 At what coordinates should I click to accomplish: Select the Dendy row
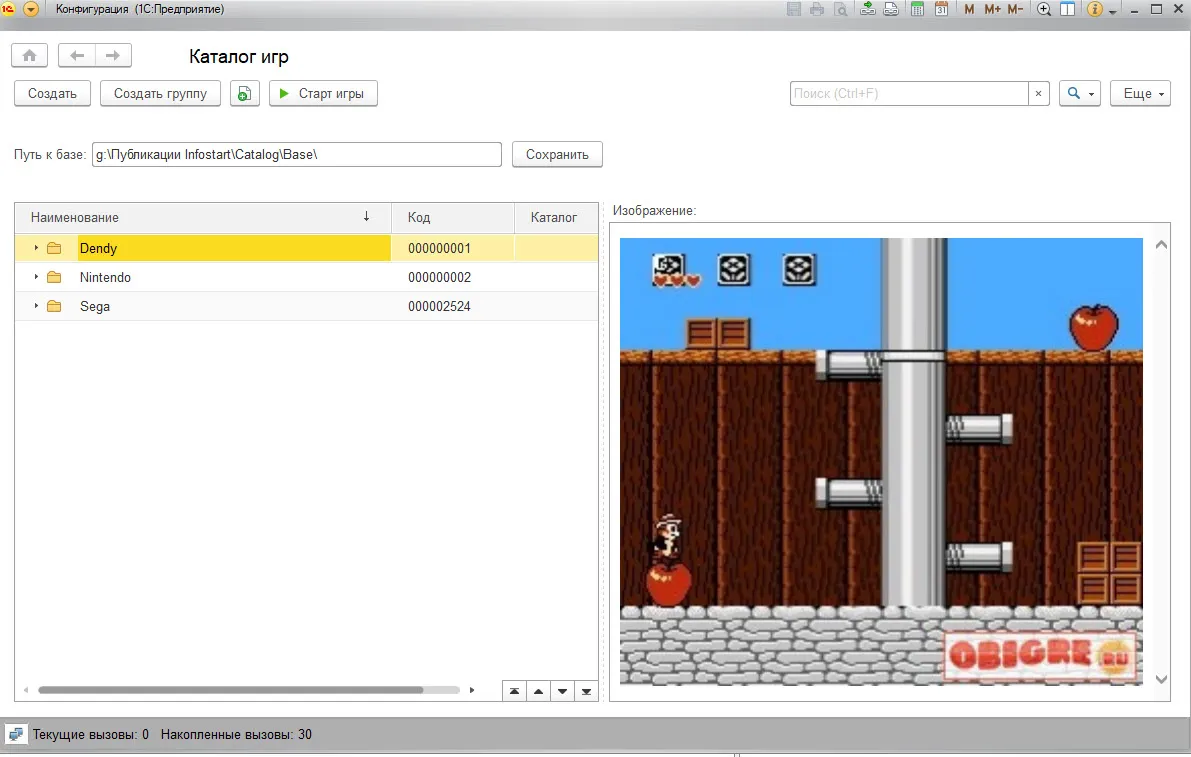coord(306,248)
